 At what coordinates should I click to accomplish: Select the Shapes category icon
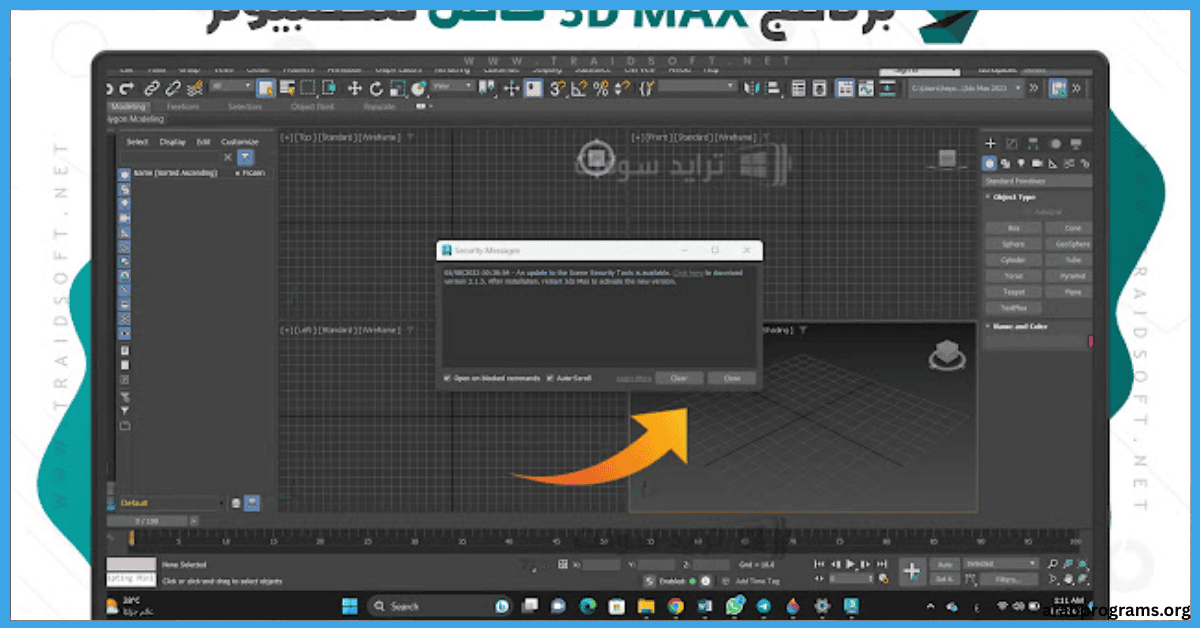point(1005,163)
